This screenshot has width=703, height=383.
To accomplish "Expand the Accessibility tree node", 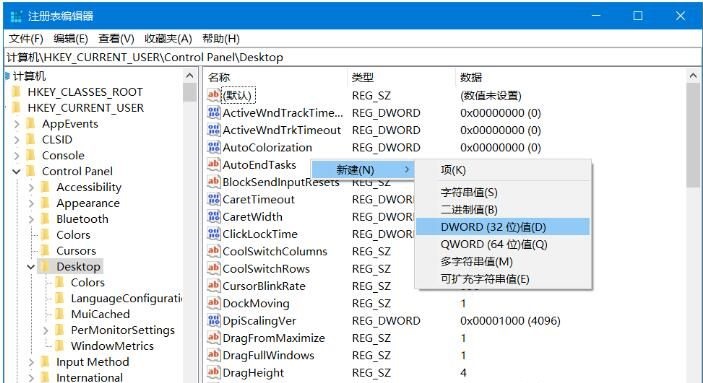I will point(31,187).
